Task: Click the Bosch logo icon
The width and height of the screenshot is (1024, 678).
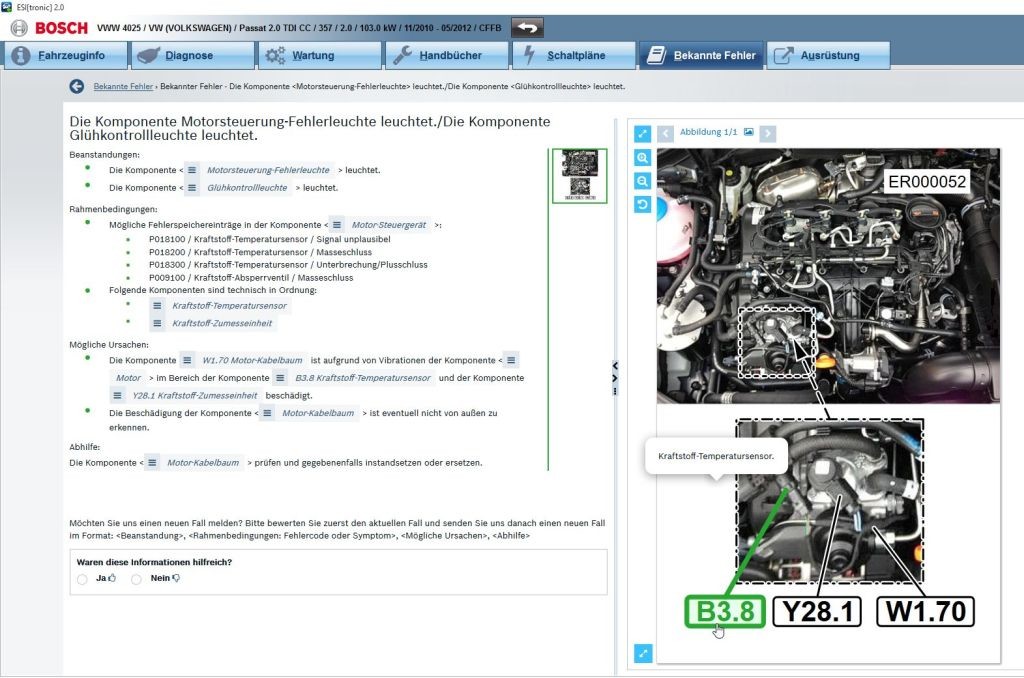Action: point(19,28)
